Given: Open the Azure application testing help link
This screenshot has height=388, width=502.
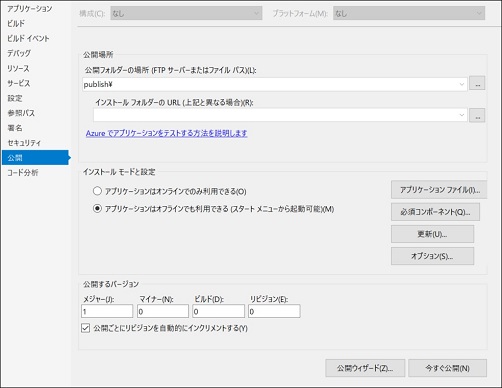Looking at the screenshot, I should point(166,133).
